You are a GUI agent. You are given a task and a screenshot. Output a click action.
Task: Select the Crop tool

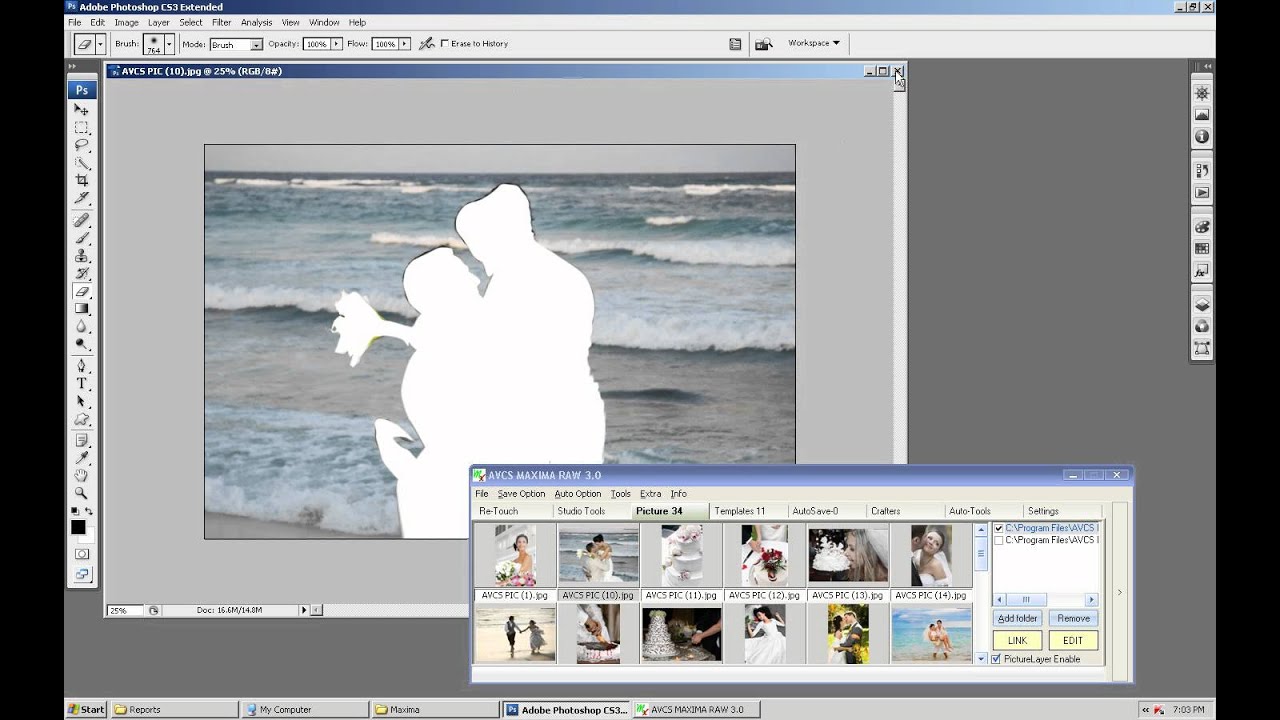pyautogui.click(x=81, y=181)
